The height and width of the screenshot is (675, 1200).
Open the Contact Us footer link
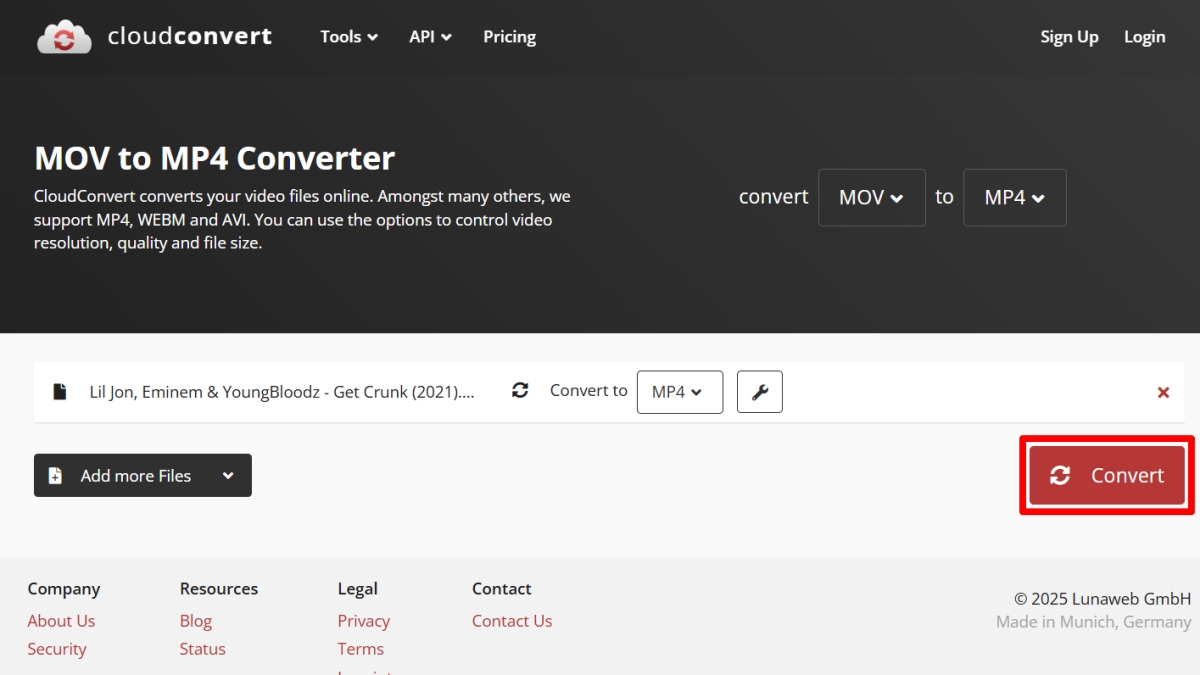512,621
